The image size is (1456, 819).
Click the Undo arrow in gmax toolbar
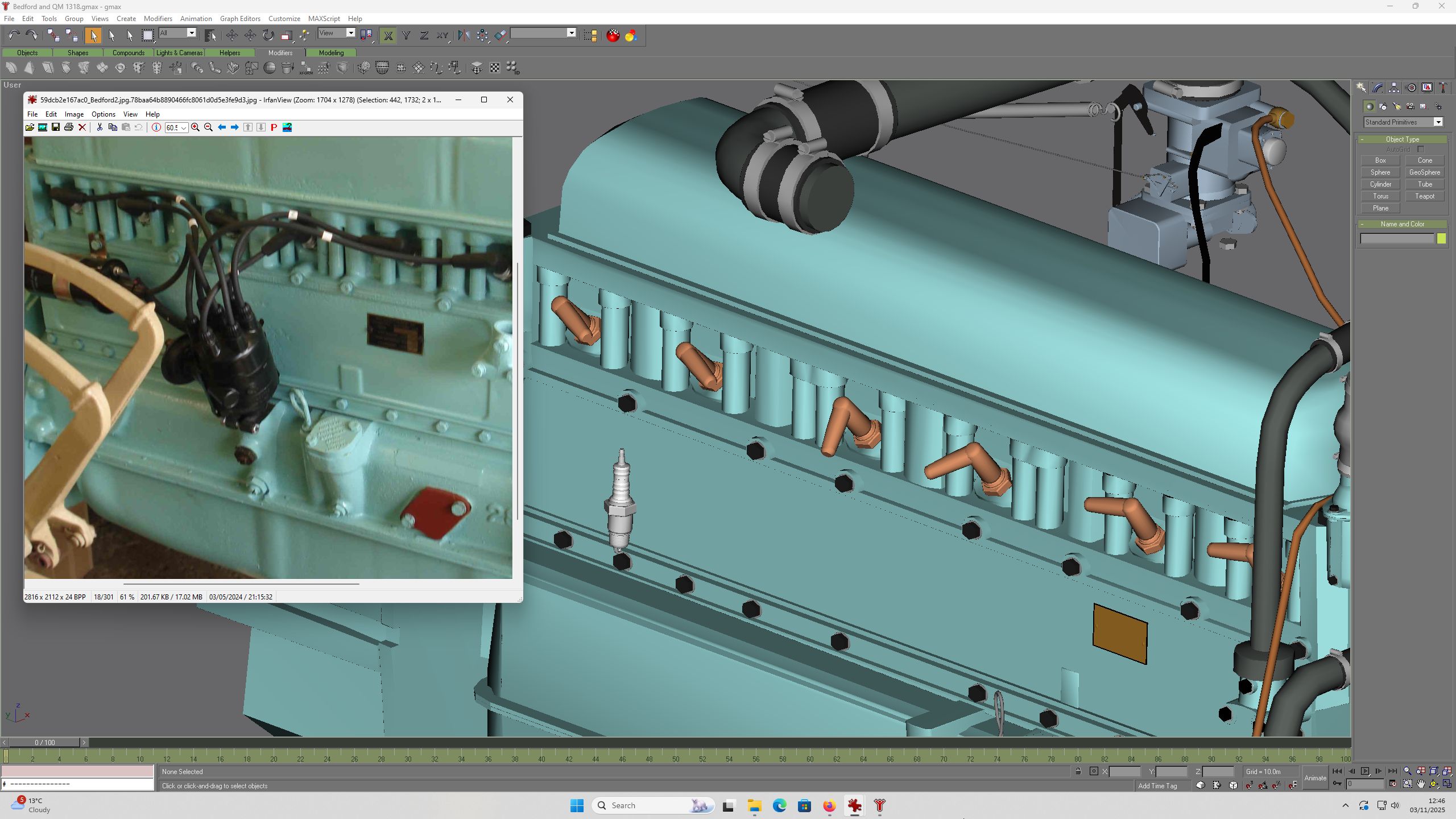(x=14, y=35)
